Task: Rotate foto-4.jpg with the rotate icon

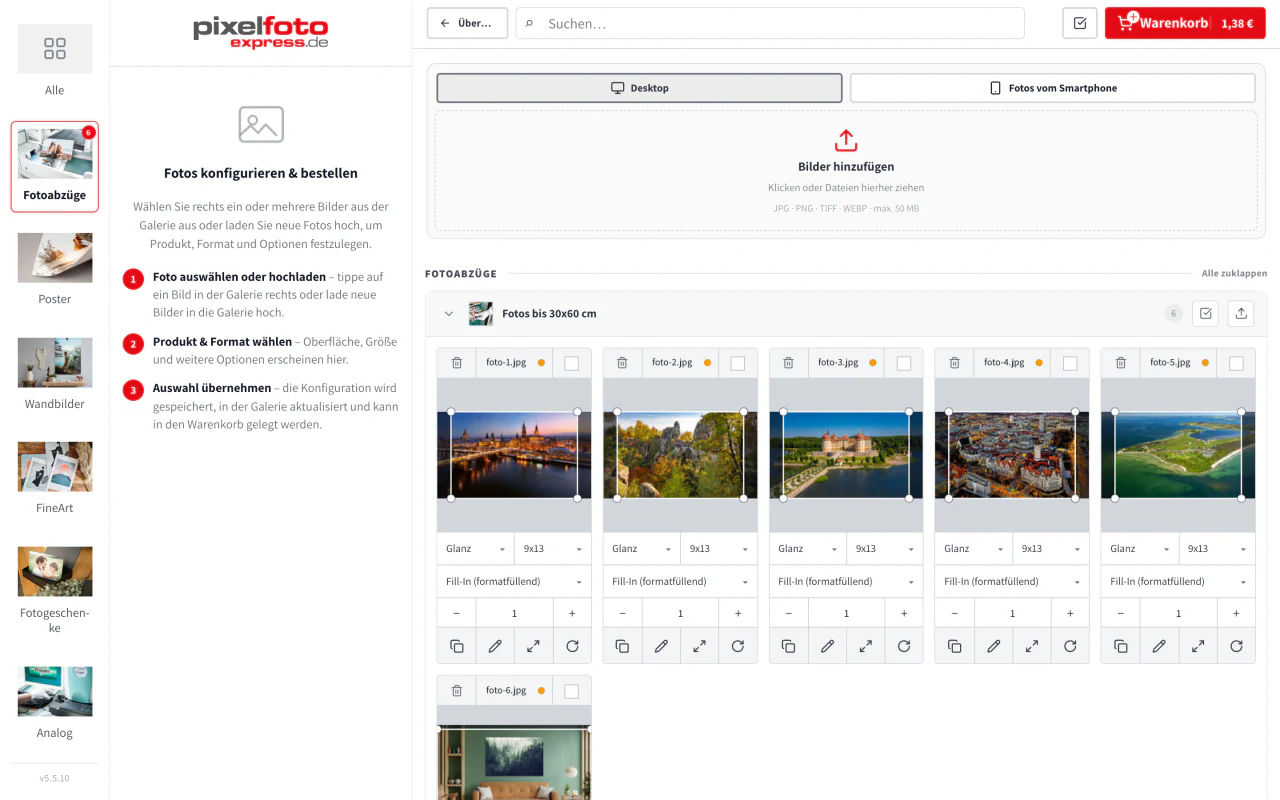Action: tap(1070, 646)
